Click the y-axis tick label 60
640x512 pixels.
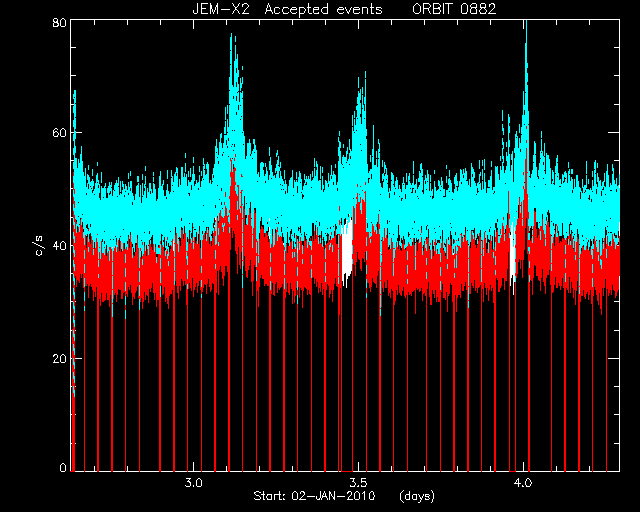coord(59,133)
